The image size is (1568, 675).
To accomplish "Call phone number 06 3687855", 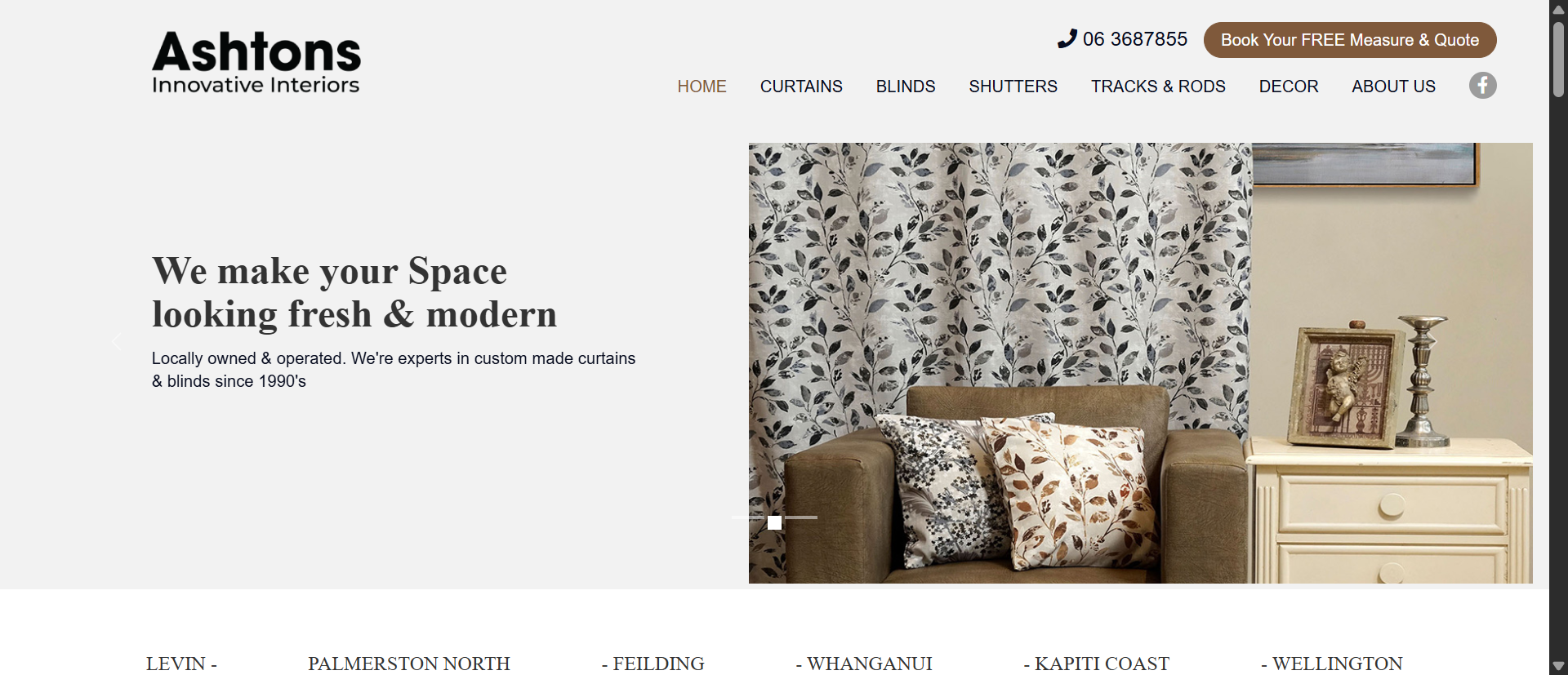I will coord(1134,39).
